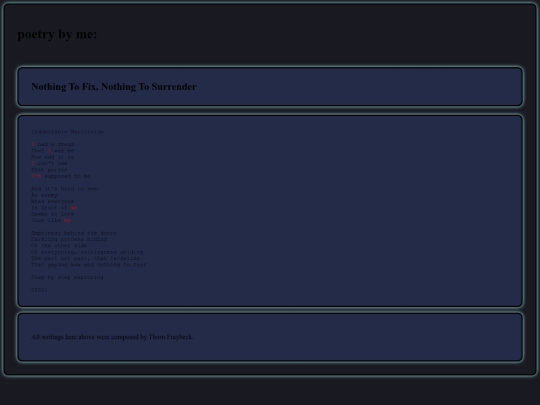Click footer 'All writings here above were composed by Thom Fraybeck.'

112,337
